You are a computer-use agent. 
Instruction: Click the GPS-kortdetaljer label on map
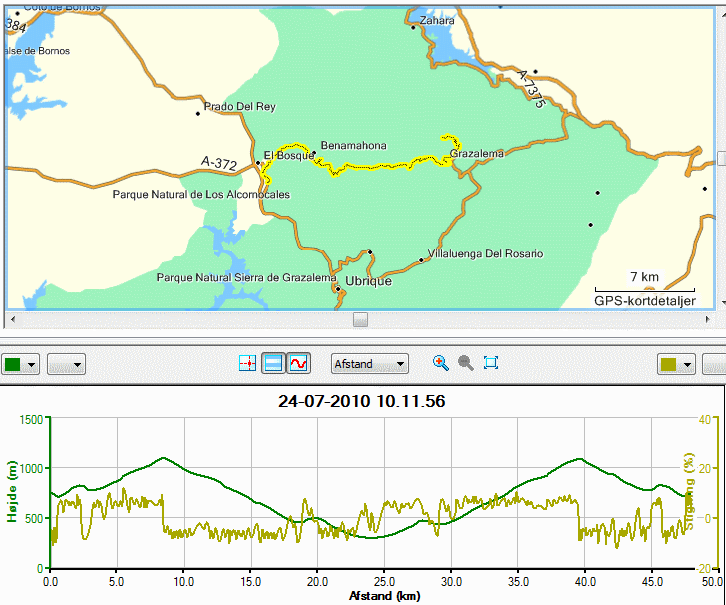645,301
